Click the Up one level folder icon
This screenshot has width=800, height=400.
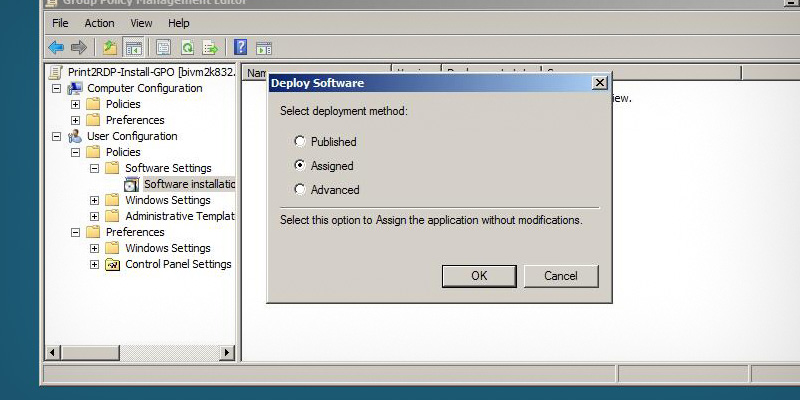coord(110,47)
